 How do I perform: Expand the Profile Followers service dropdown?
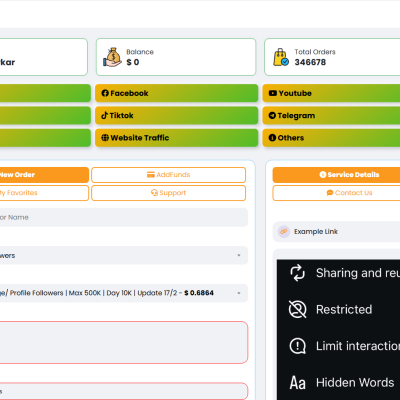[124, 293]
